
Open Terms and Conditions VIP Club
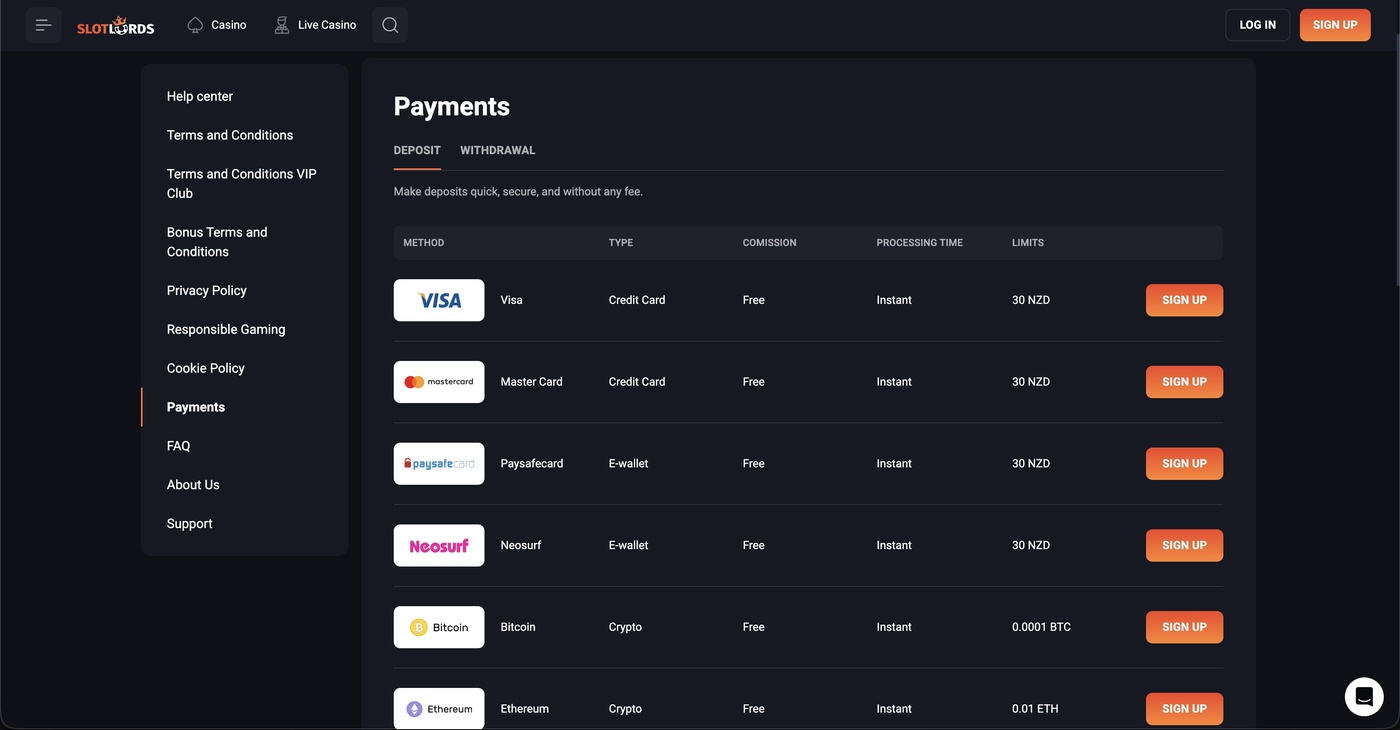click(x=242, y=184)
